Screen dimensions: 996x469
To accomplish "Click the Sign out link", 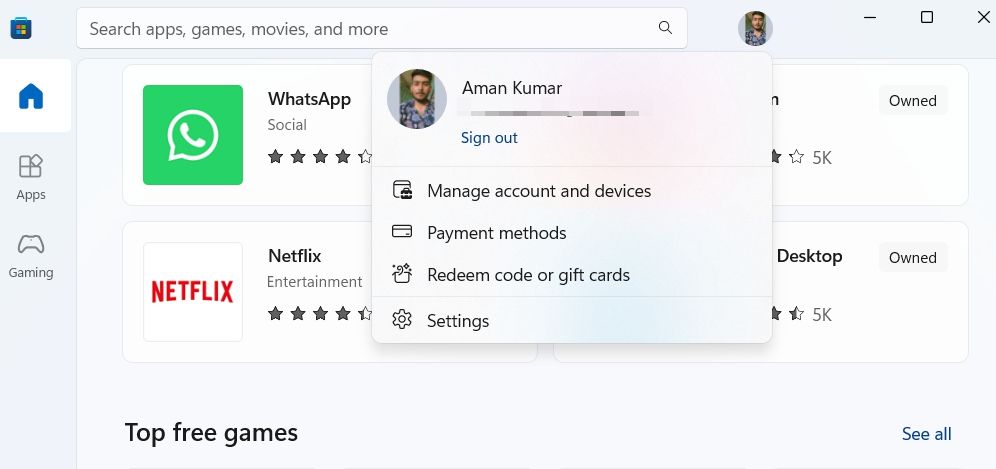I will 489,138.
